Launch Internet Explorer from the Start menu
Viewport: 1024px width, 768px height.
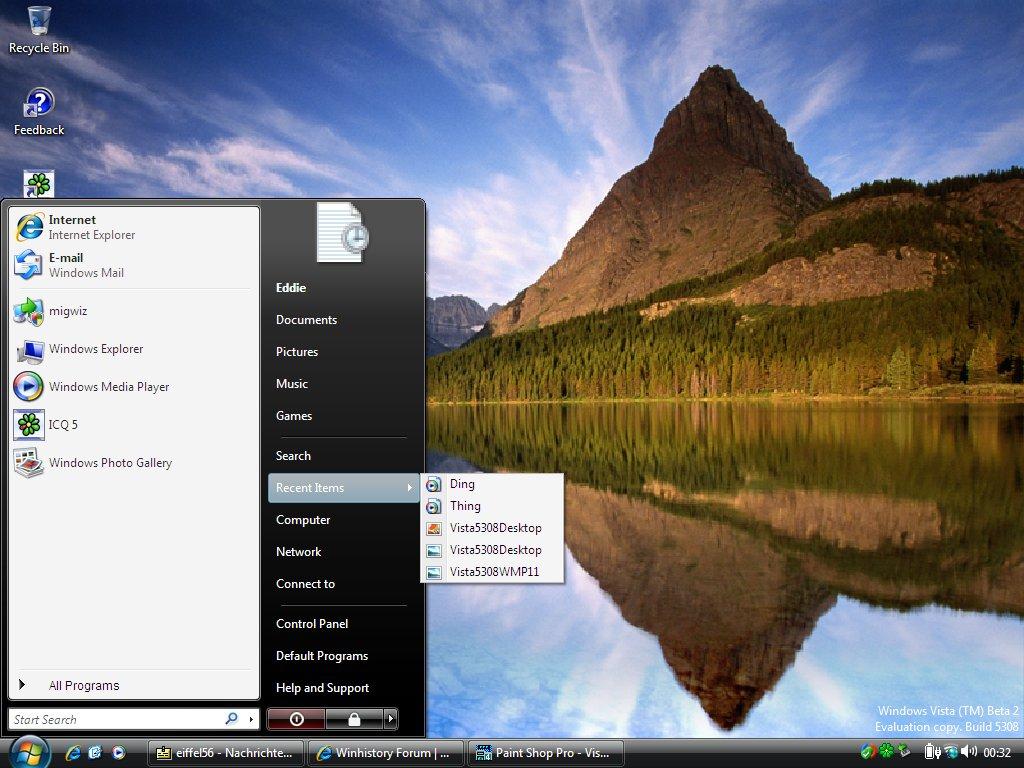[x=74, y=226]
